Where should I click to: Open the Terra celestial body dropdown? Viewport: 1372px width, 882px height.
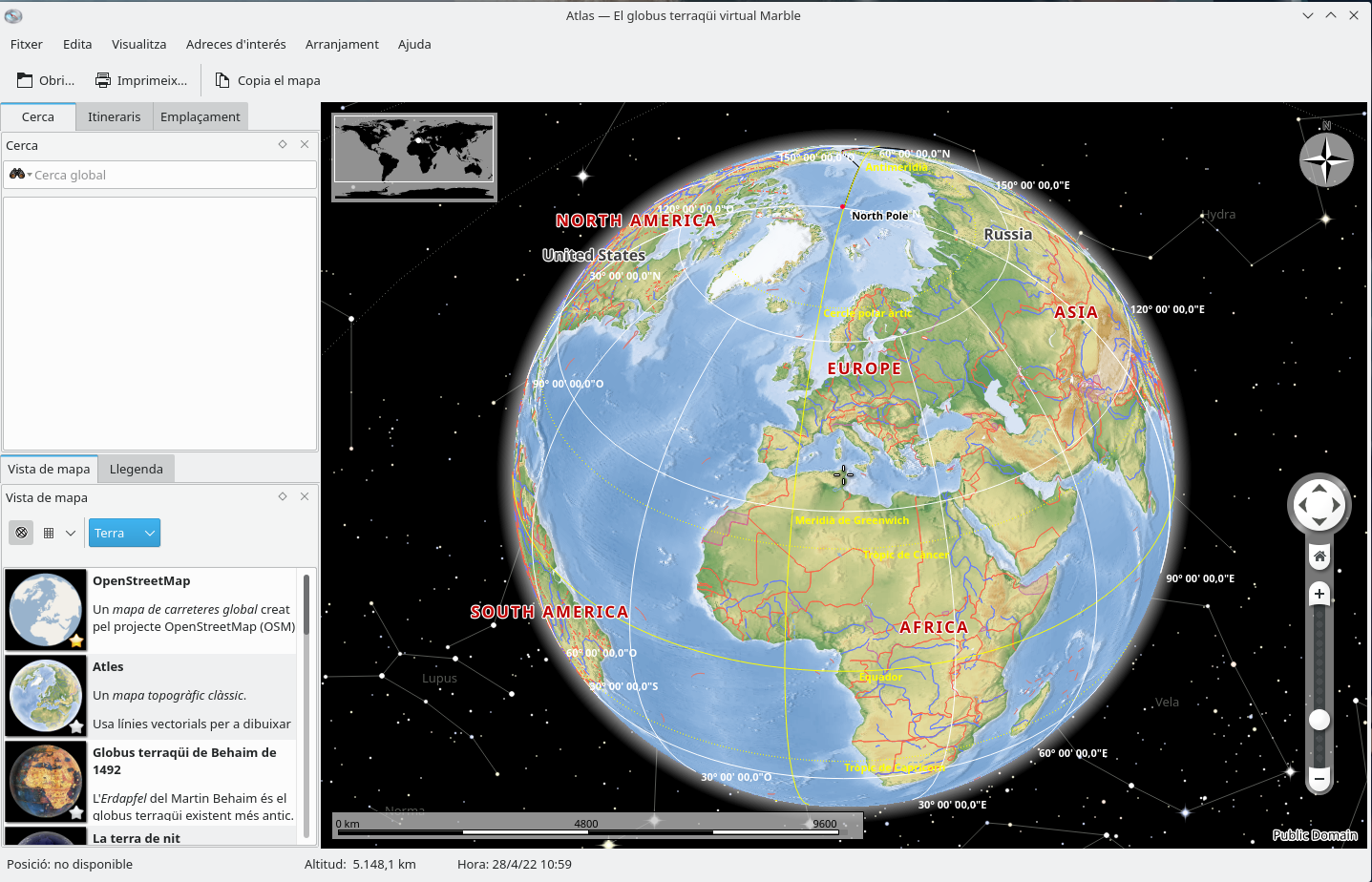click(124, 533)
